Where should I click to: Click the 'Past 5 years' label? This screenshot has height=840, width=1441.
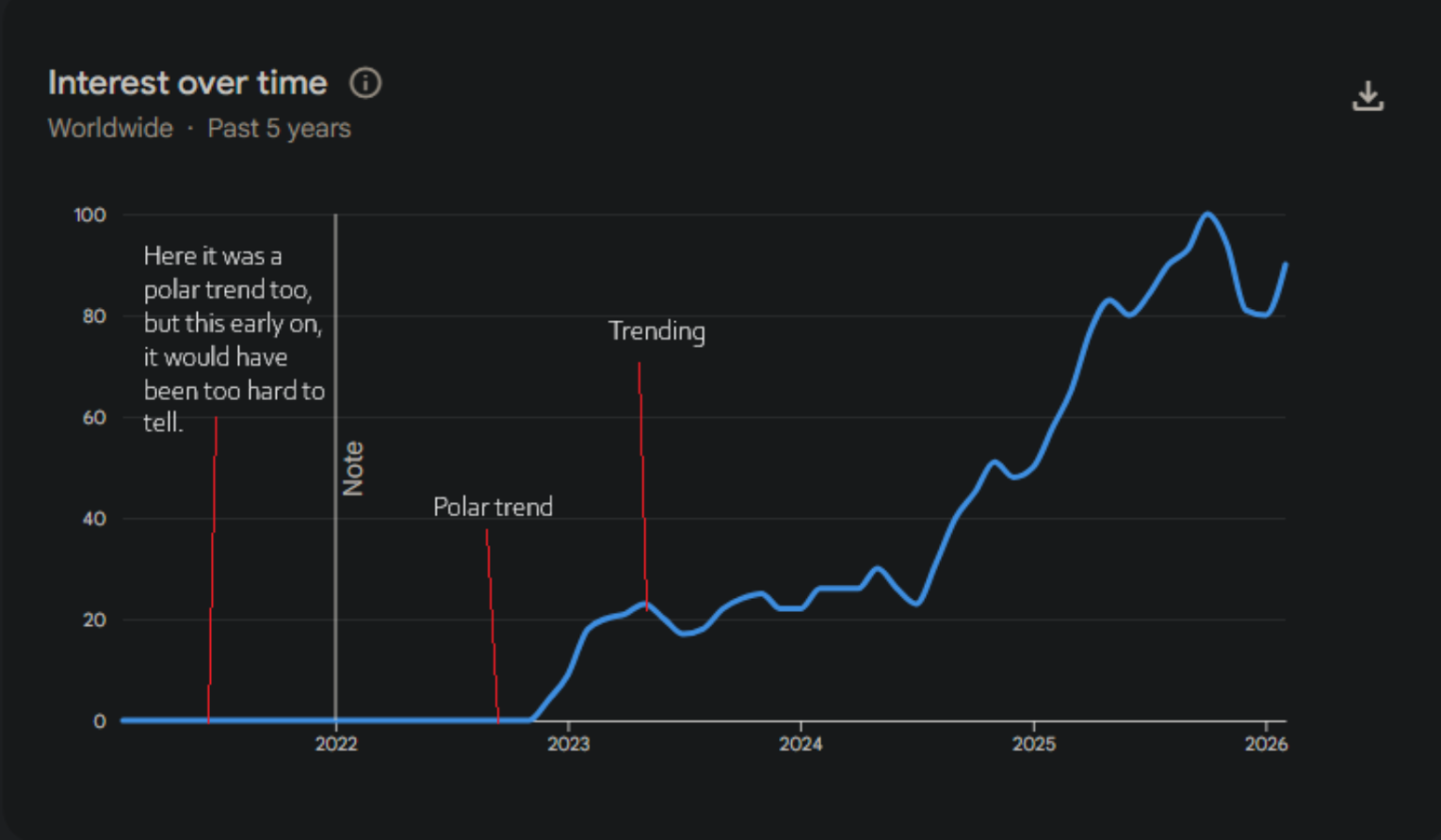coord(280,128)
